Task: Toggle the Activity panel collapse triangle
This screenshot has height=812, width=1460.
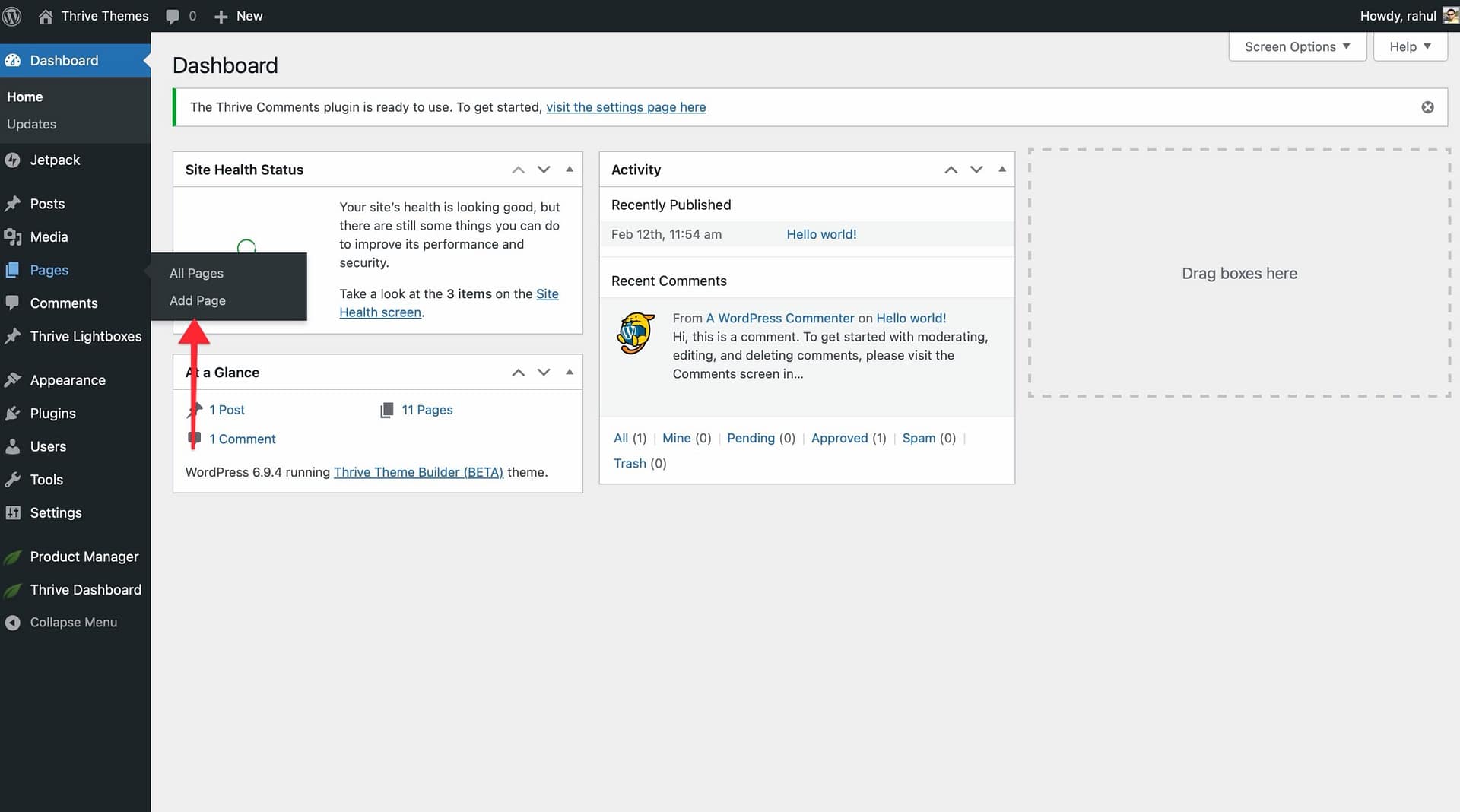Action: coord(1002,169)
